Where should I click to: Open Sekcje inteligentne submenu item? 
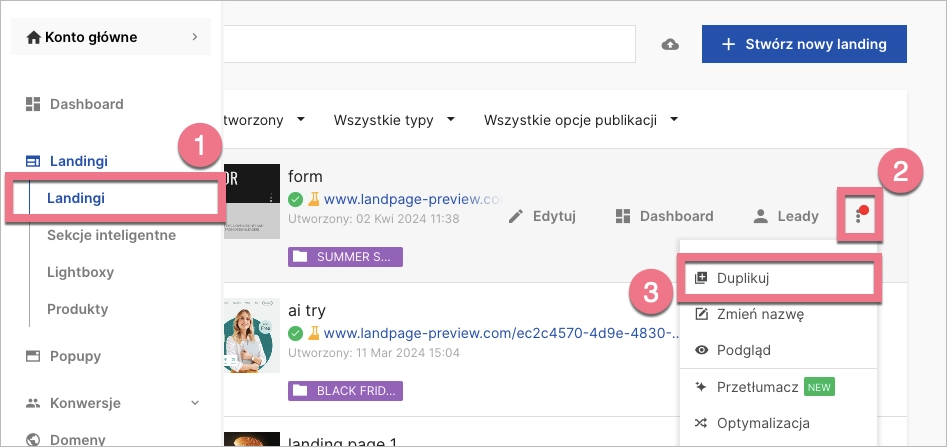pyautogui.click(x=111, y=235)
